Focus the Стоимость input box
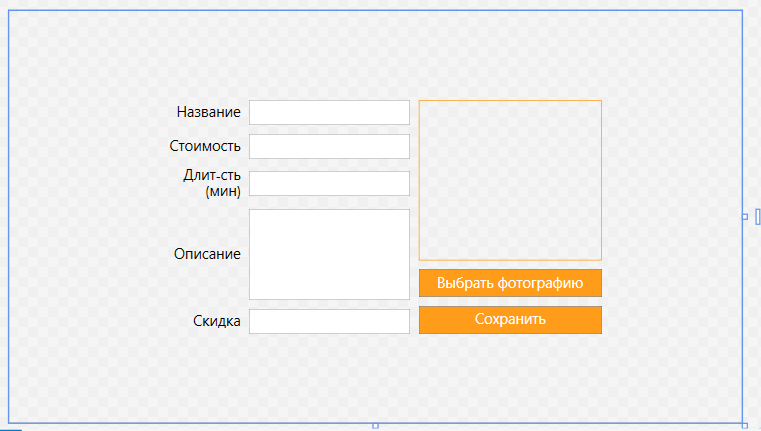 click(330, 147)
